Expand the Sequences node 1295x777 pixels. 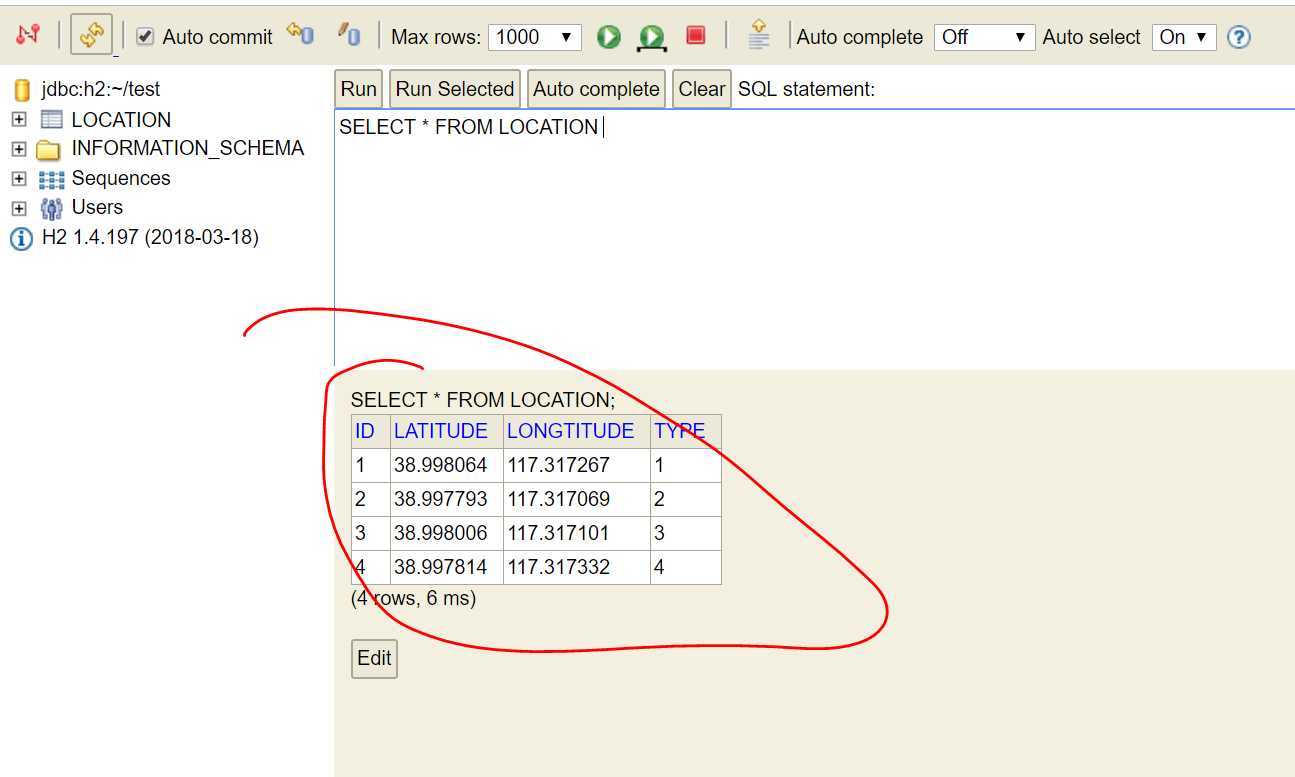point(18,179)
